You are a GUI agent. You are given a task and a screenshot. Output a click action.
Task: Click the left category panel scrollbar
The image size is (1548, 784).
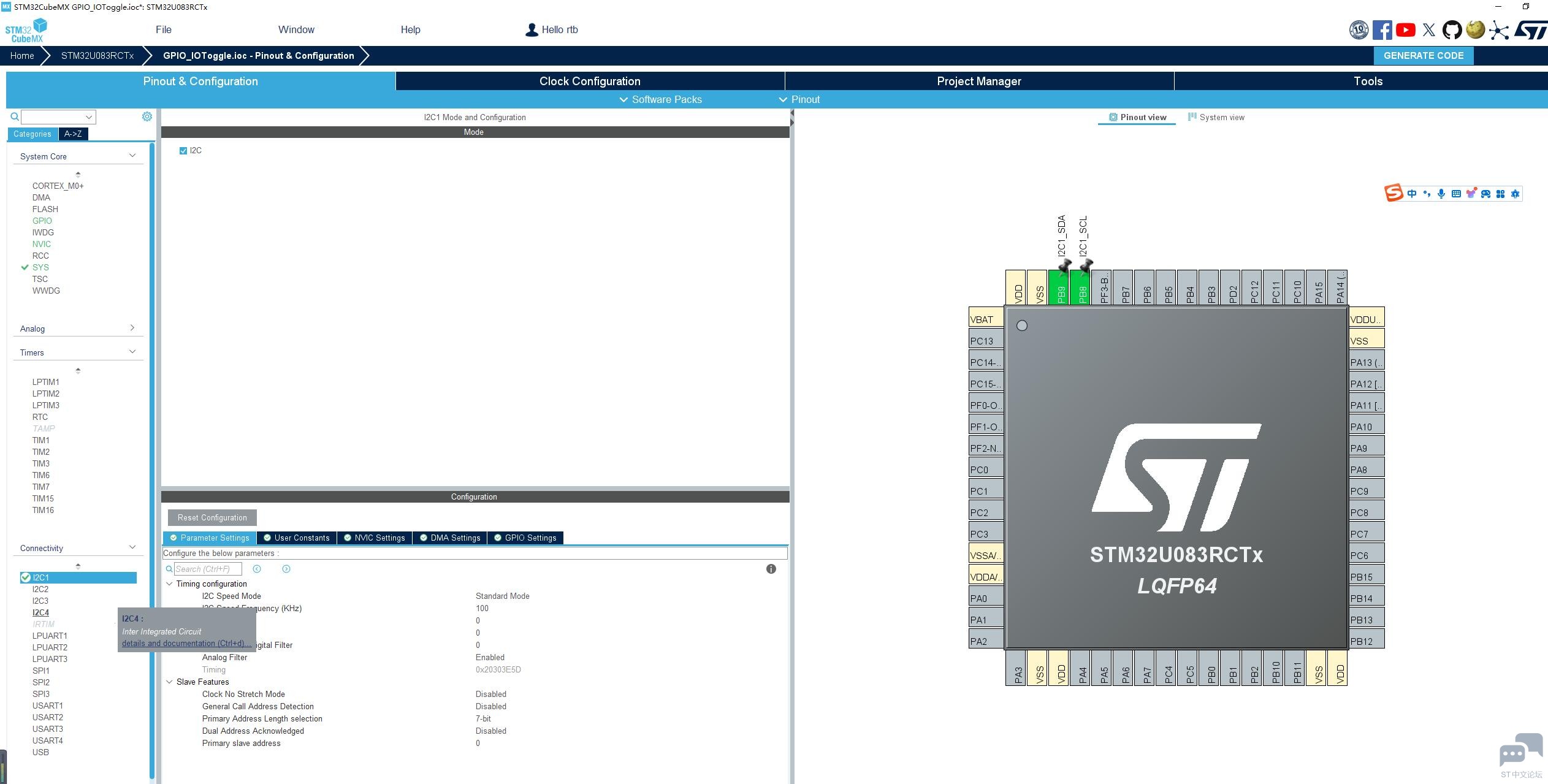[x=152, y=460]
